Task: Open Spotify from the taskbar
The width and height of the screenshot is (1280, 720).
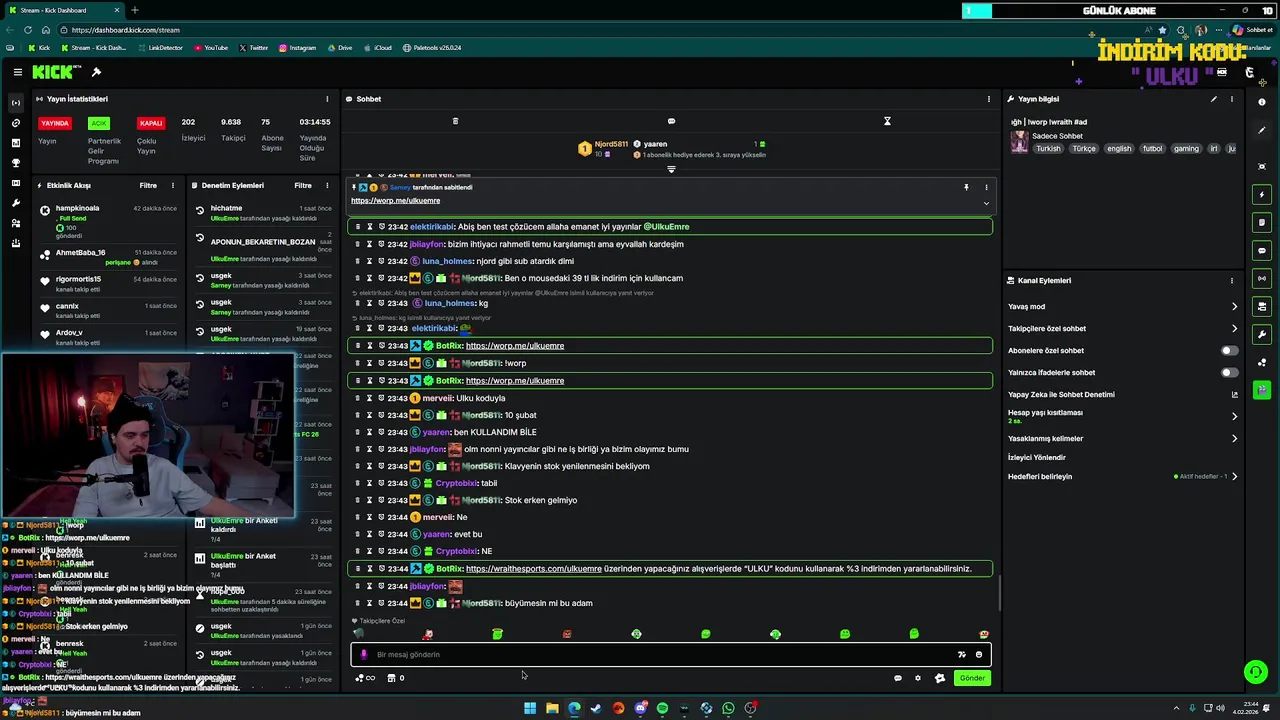Action: pos(662,708)
